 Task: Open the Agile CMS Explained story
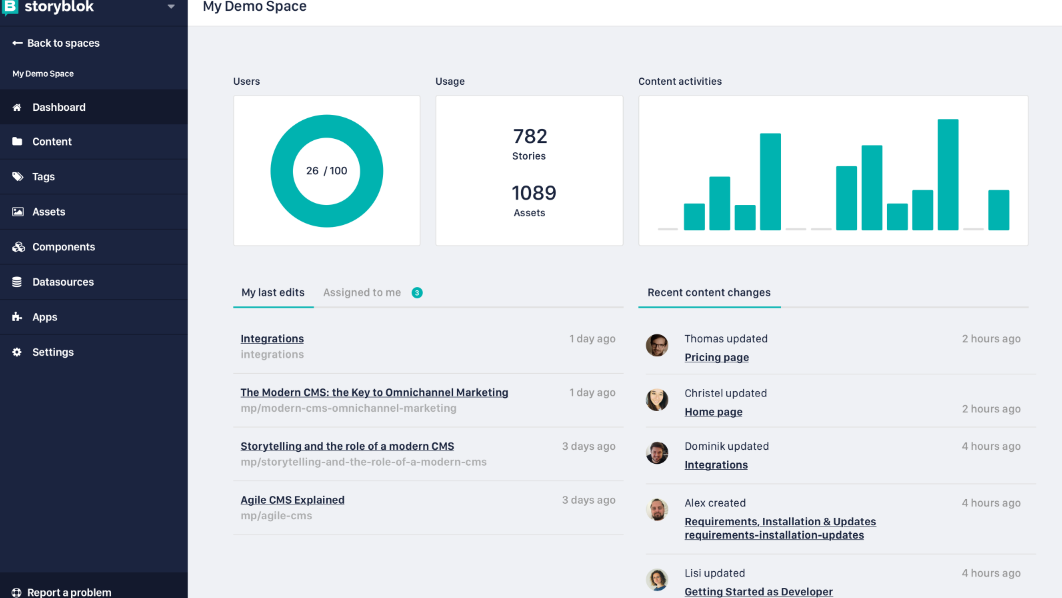tap(292, 500)
